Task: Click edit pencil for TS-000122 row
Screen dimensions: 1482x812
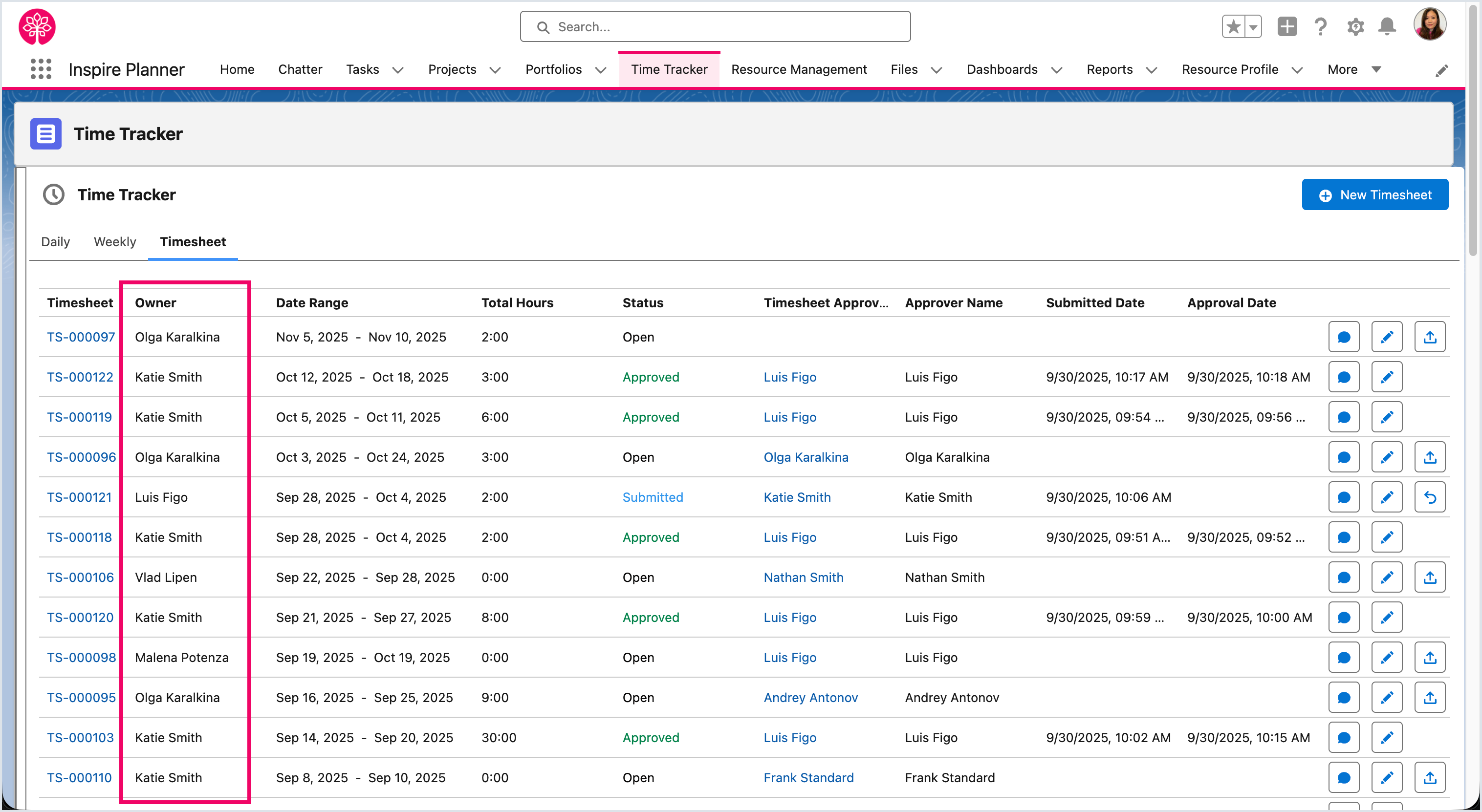Action: [1387, 377]
